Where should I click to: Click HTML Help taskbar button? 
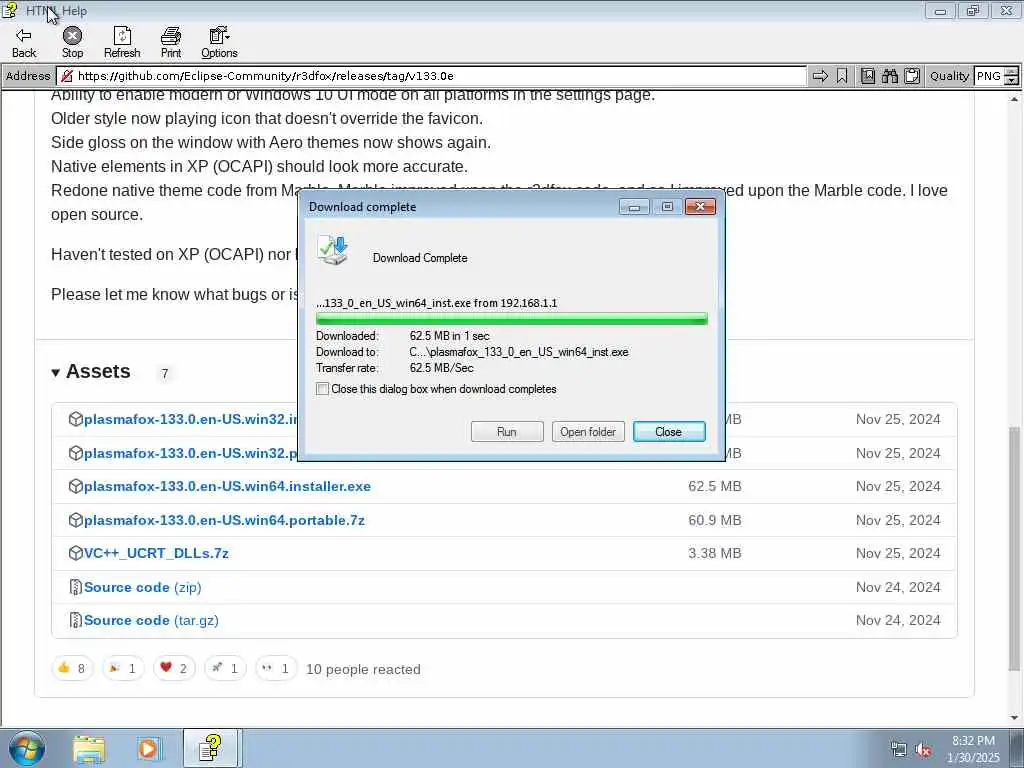[211, 748]
